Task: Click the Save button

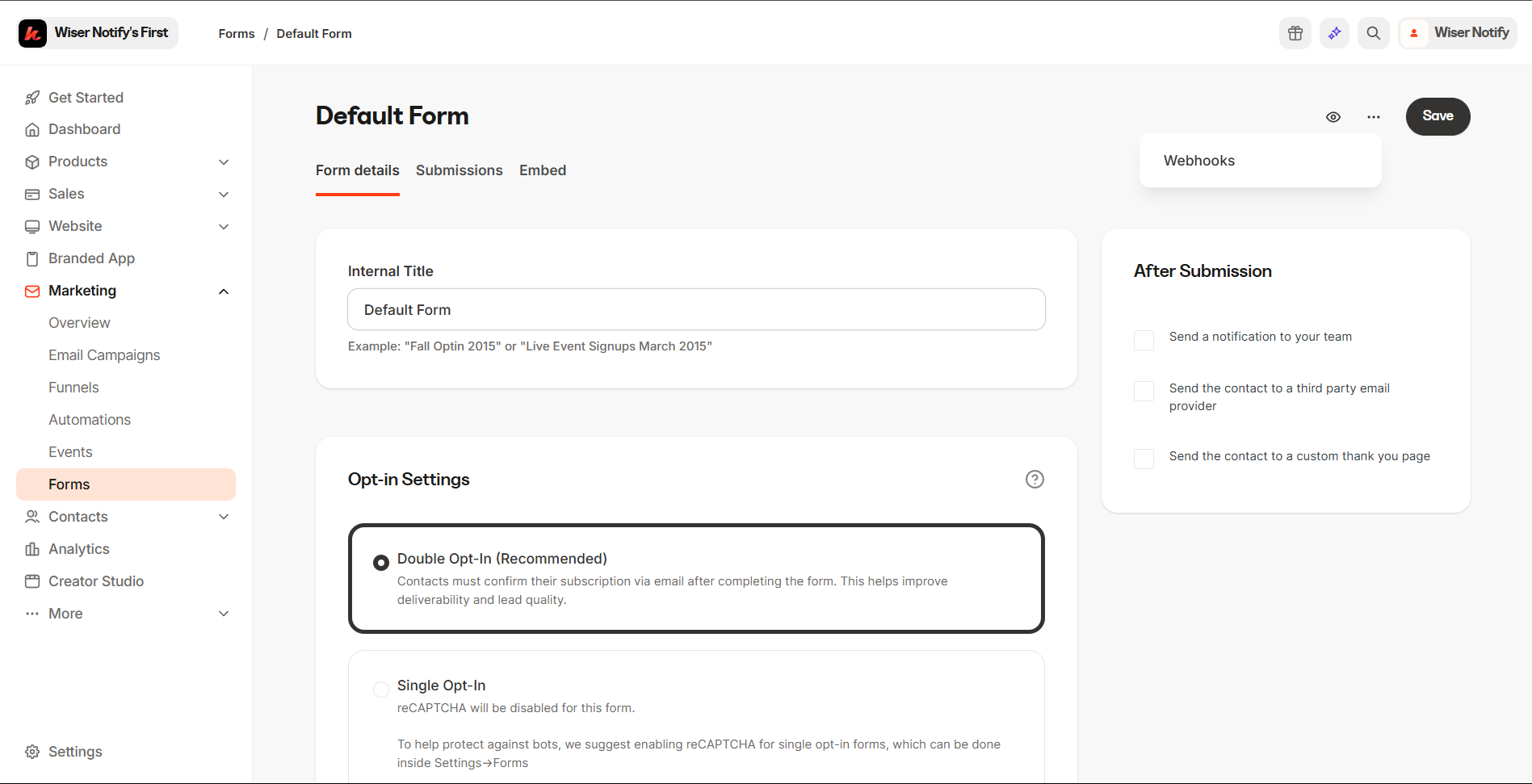Action: pyautogui.click(x=1438, y=116)
